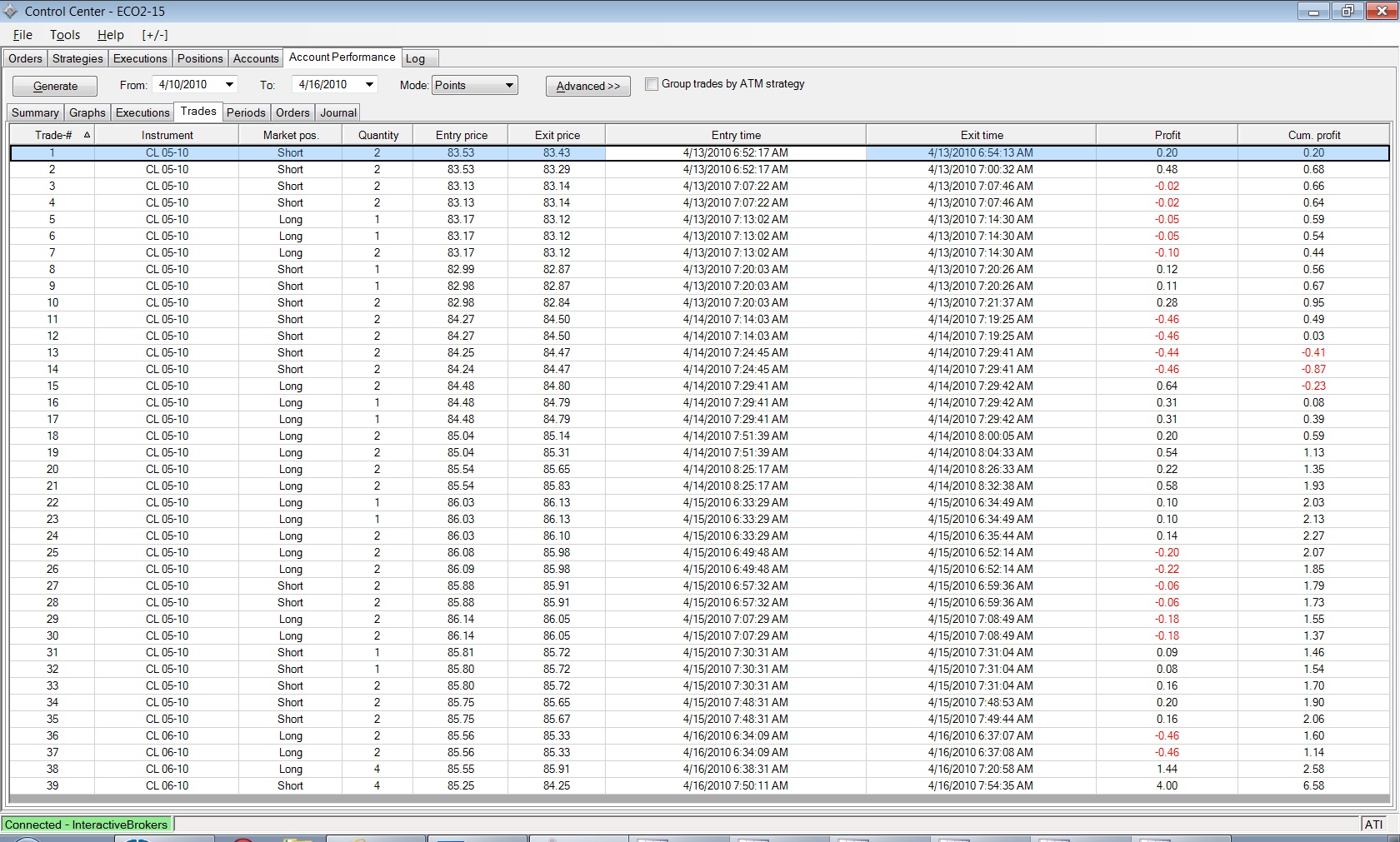Open the Graphs sub-tab

pyautogui.click(x=87, y=112)
